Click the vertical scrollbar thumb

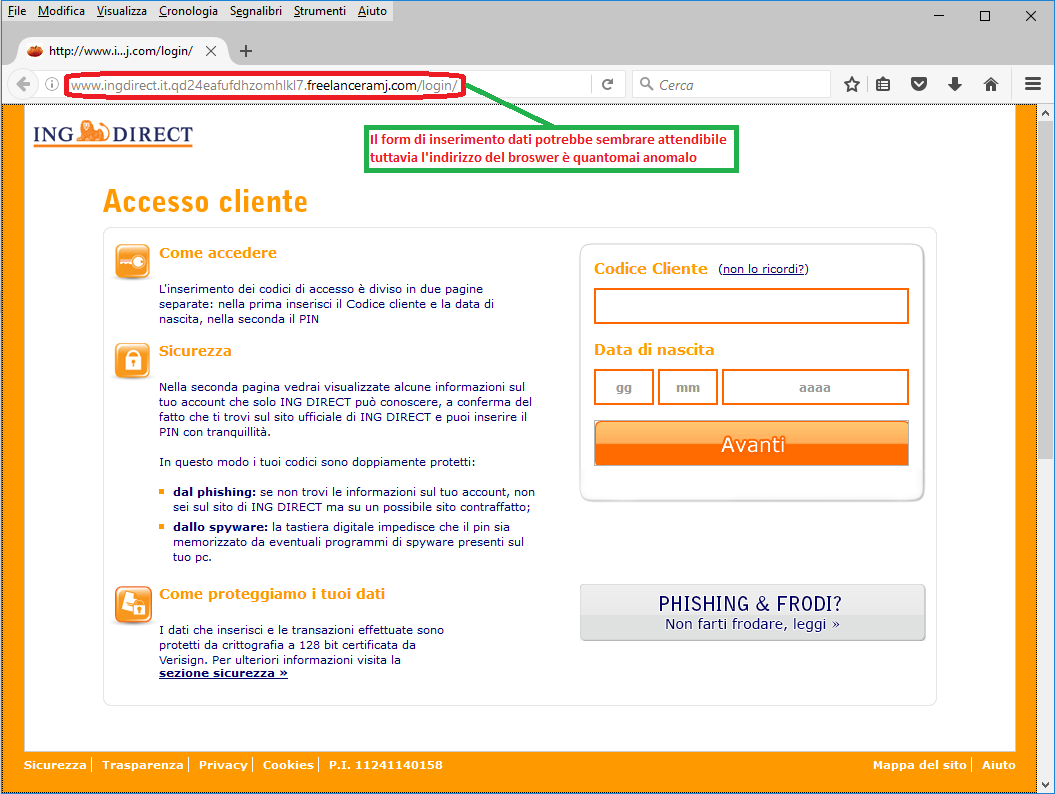tap(1045, 291)
